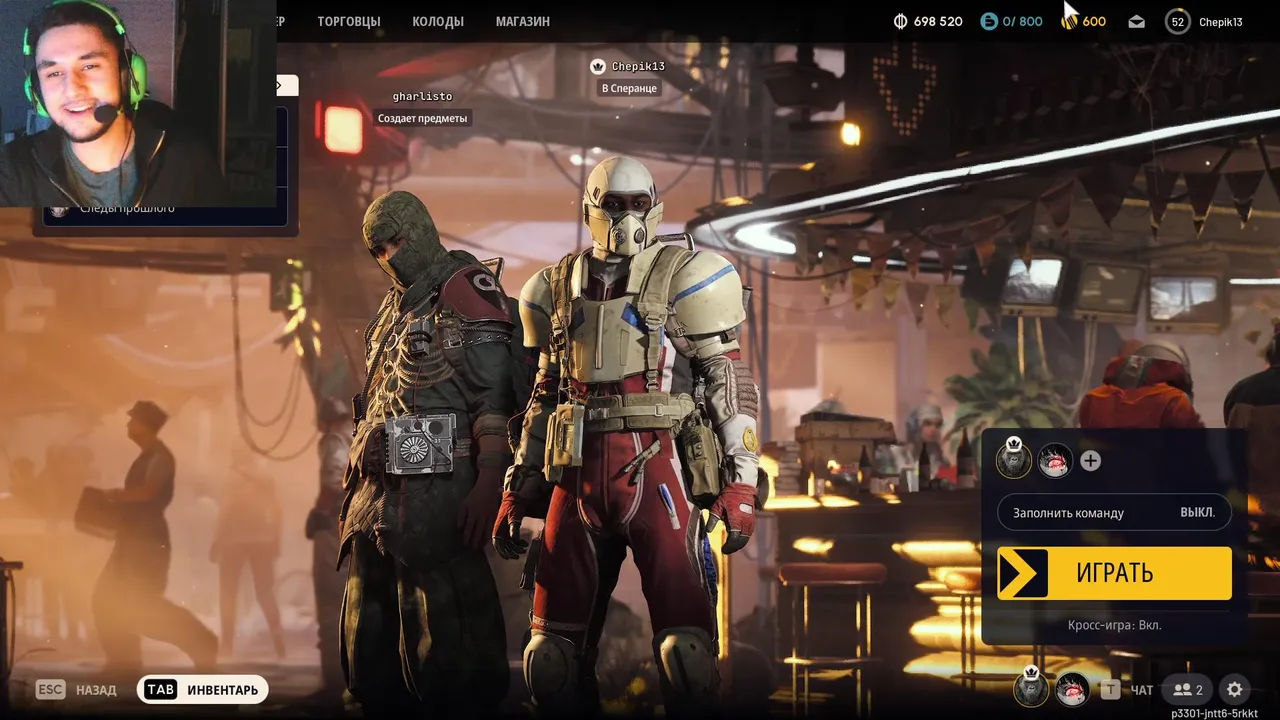Select the gharlisto player nameplate
1280x720 pixels.
422,96
